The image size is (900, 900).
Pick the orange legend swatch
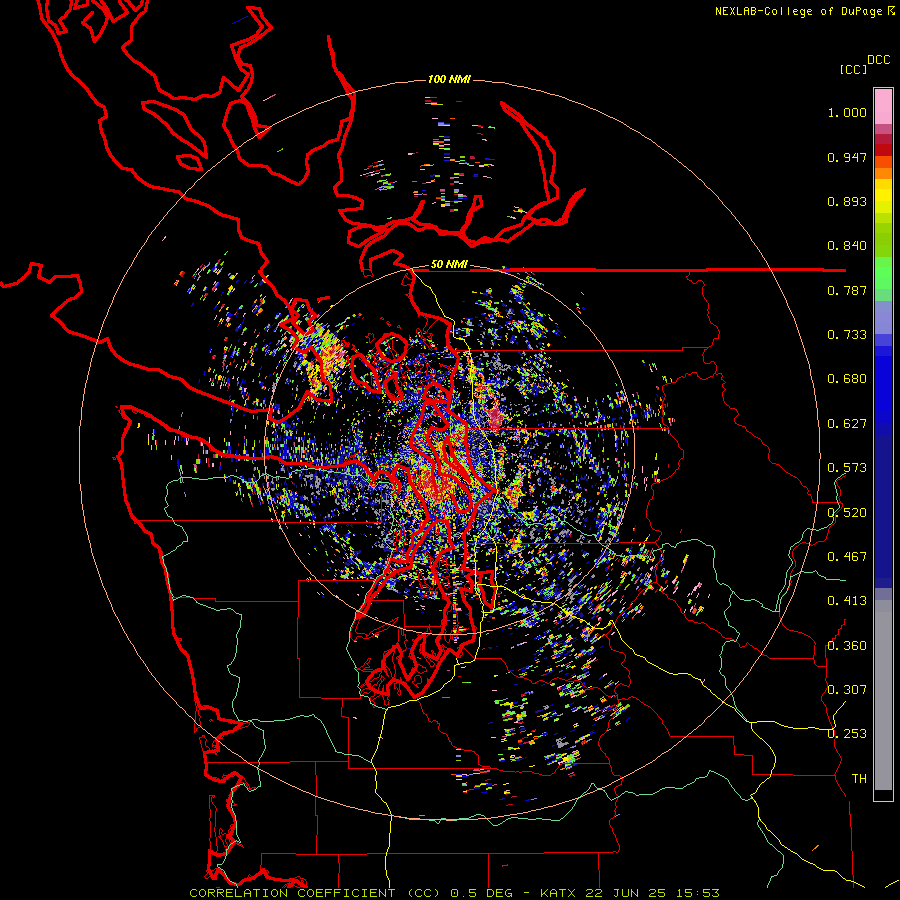tap(883, 173)
